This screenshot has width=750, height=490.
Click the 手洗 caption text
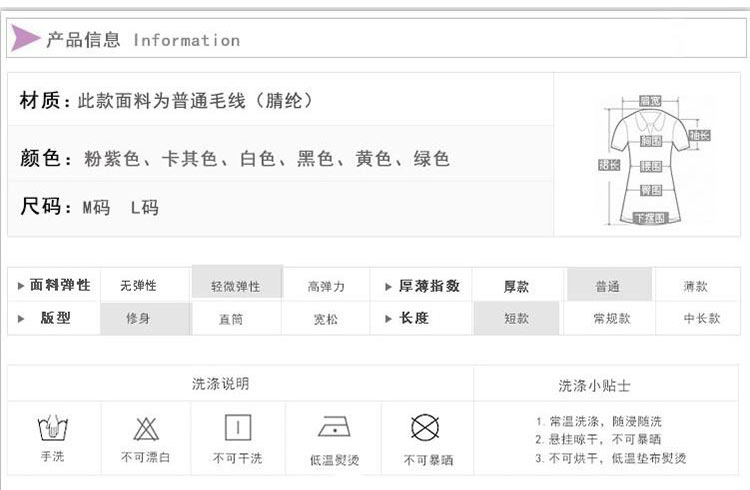[53, 456]
